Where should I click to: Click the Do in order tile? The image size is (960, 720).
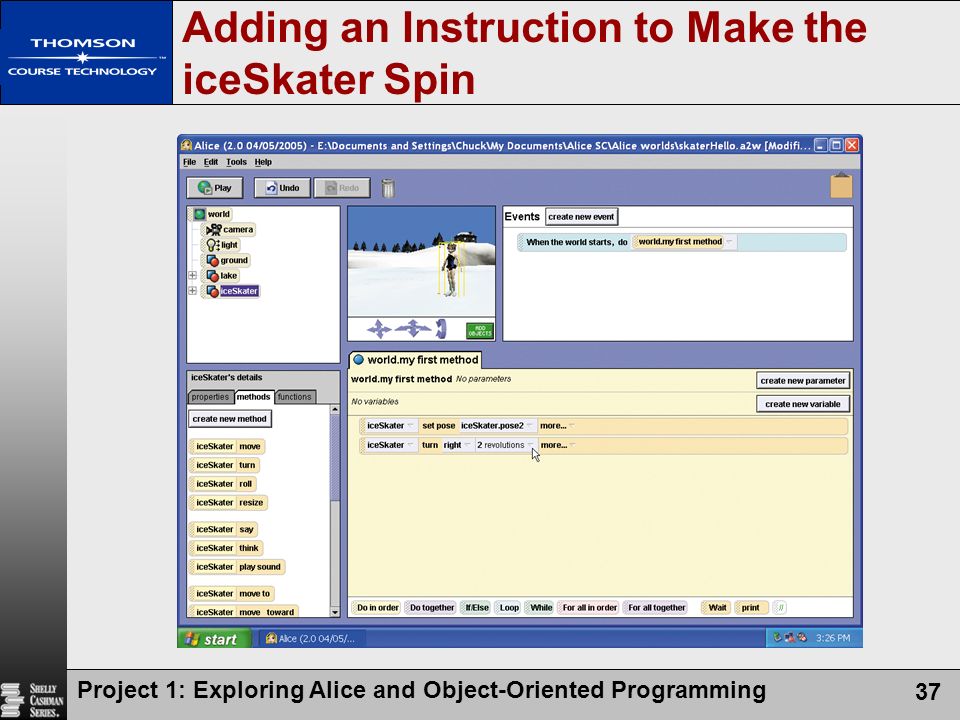point(377,607)
